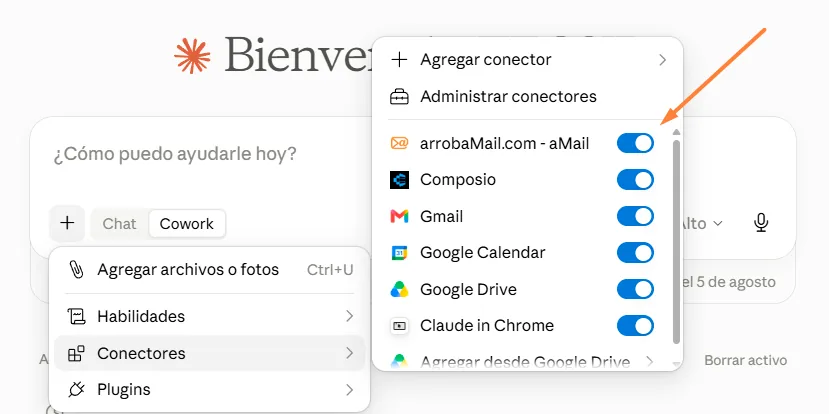This screenshot has height=414, width=829.
Task: Click the toolbox icon for Administrar conectores
Action: [x=399, y=97]
